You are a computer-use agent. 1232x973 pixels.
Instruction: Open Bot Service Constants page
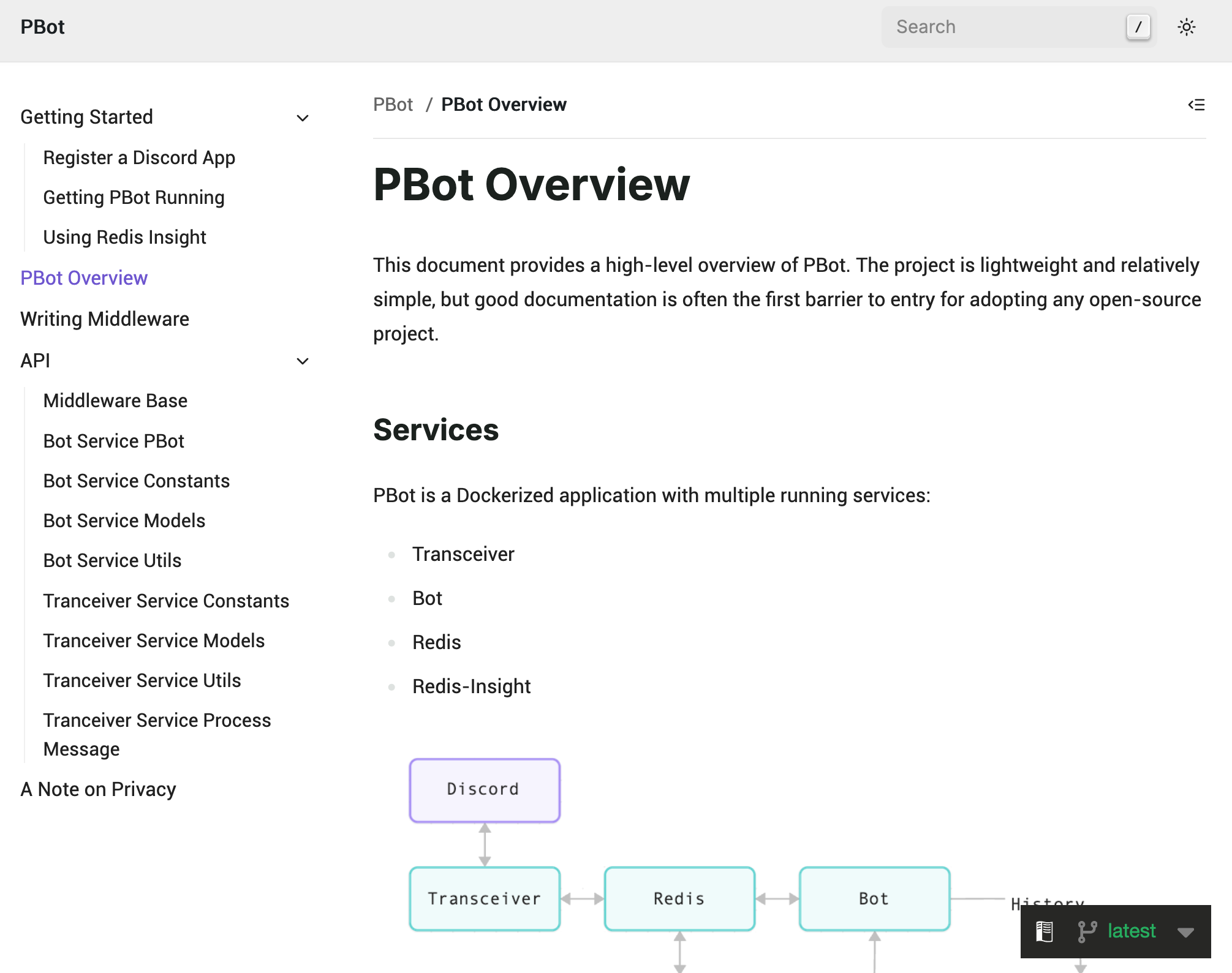pos(137,481)
